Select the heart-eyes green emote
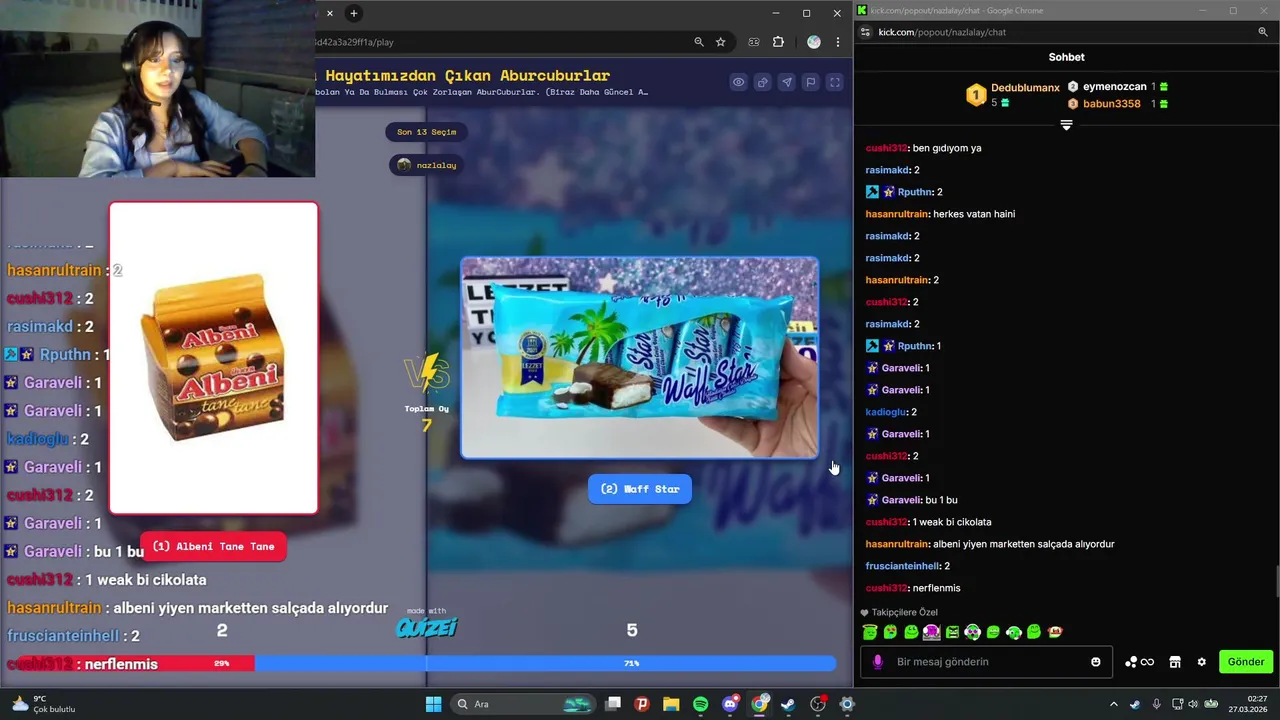The image size is (1280, 720). pyautogui.click(x=890, y=632)
